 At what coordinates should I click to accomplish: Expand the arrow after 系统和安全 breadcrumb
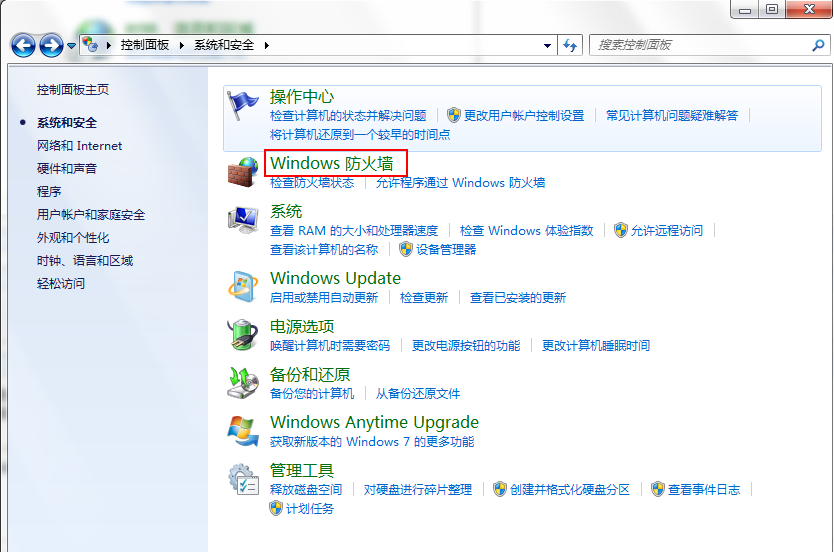(x=266, y=45)
